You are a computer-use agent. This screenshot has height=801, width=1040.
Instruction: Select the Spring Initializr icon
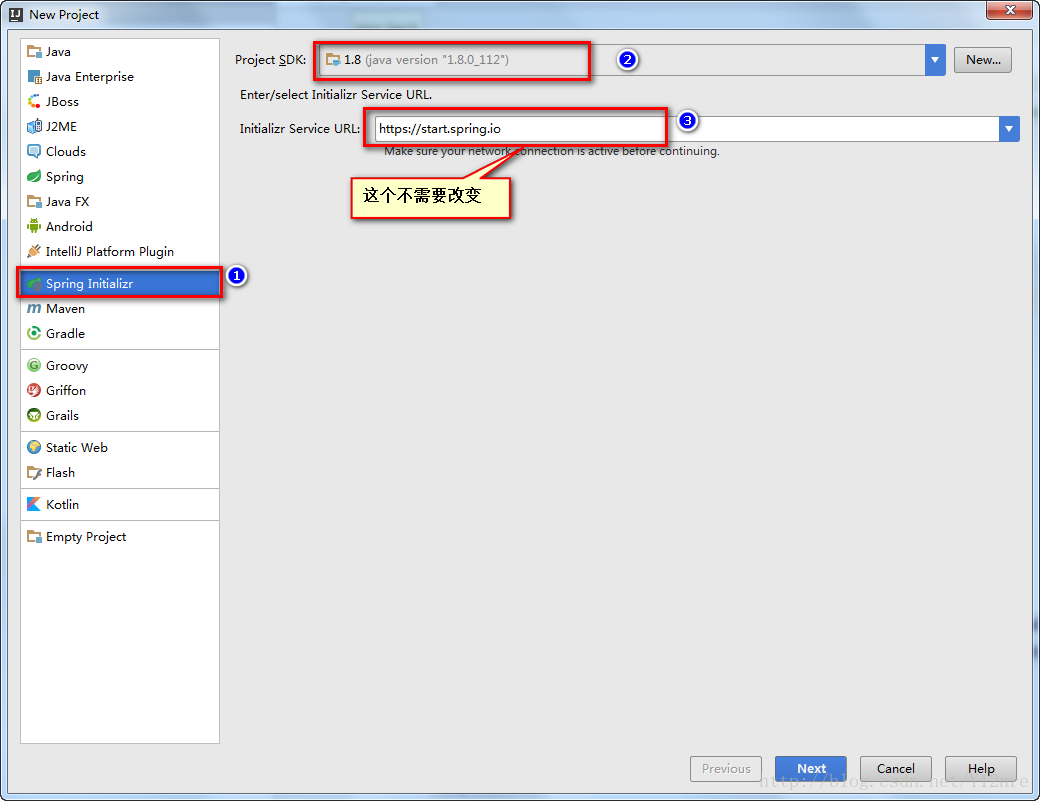[34, 284]
